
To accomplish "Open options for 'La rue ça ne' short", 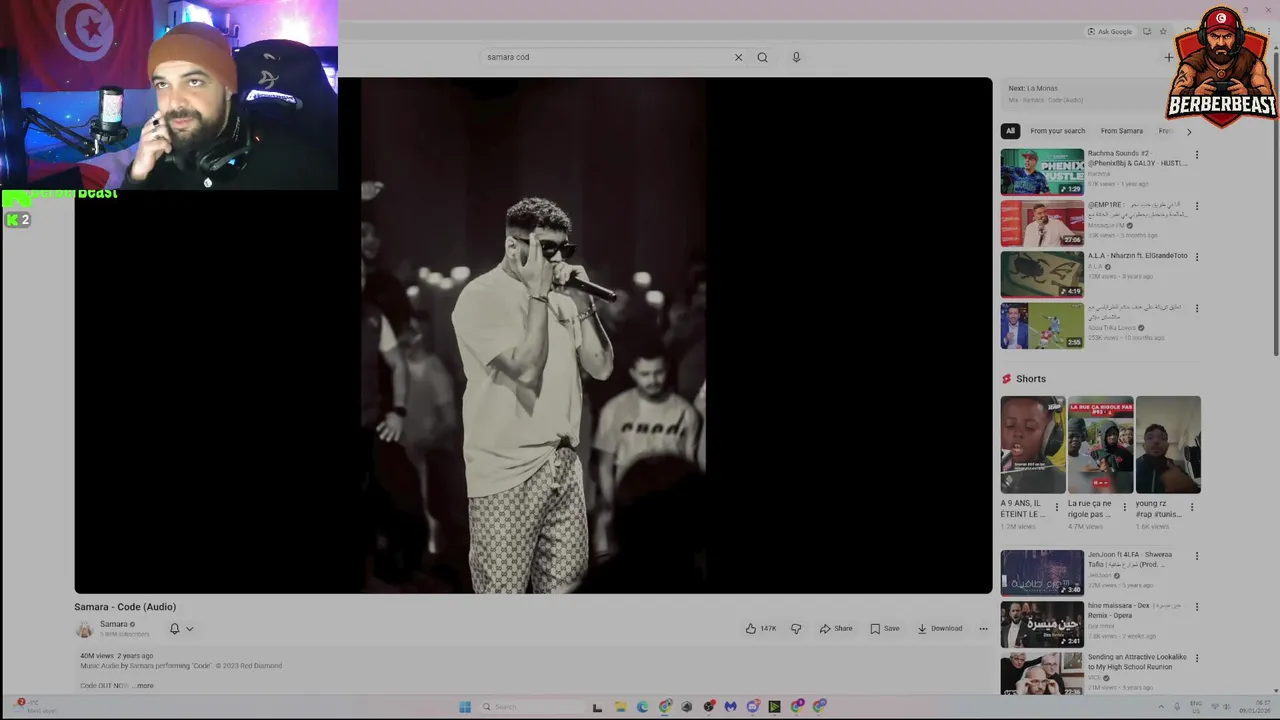I will point(1124,507).
